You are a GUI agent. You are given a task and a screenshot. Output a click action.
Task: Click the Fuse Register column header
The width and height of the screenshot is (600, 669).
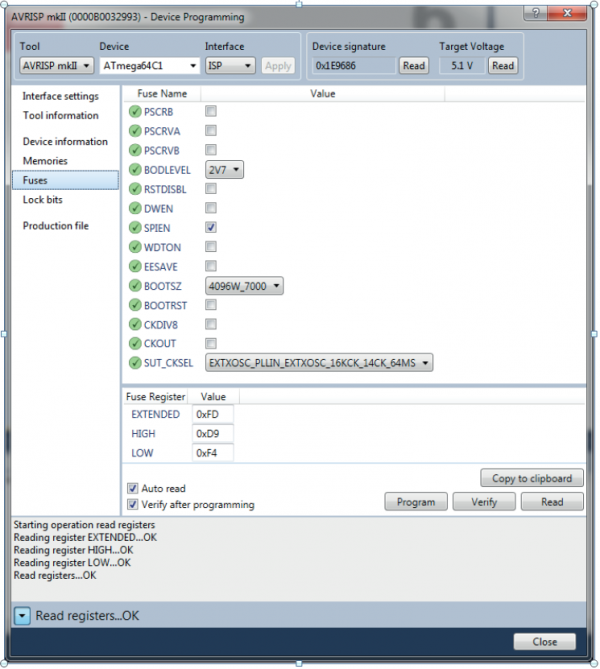coord(156,397)
